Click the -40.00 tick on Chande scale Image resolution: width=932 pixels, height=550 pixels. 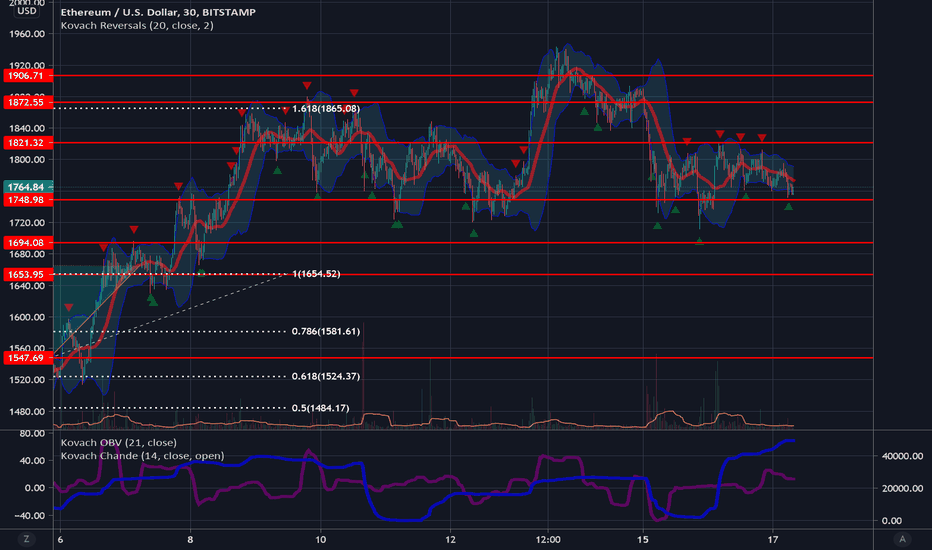tap(30, 516)
